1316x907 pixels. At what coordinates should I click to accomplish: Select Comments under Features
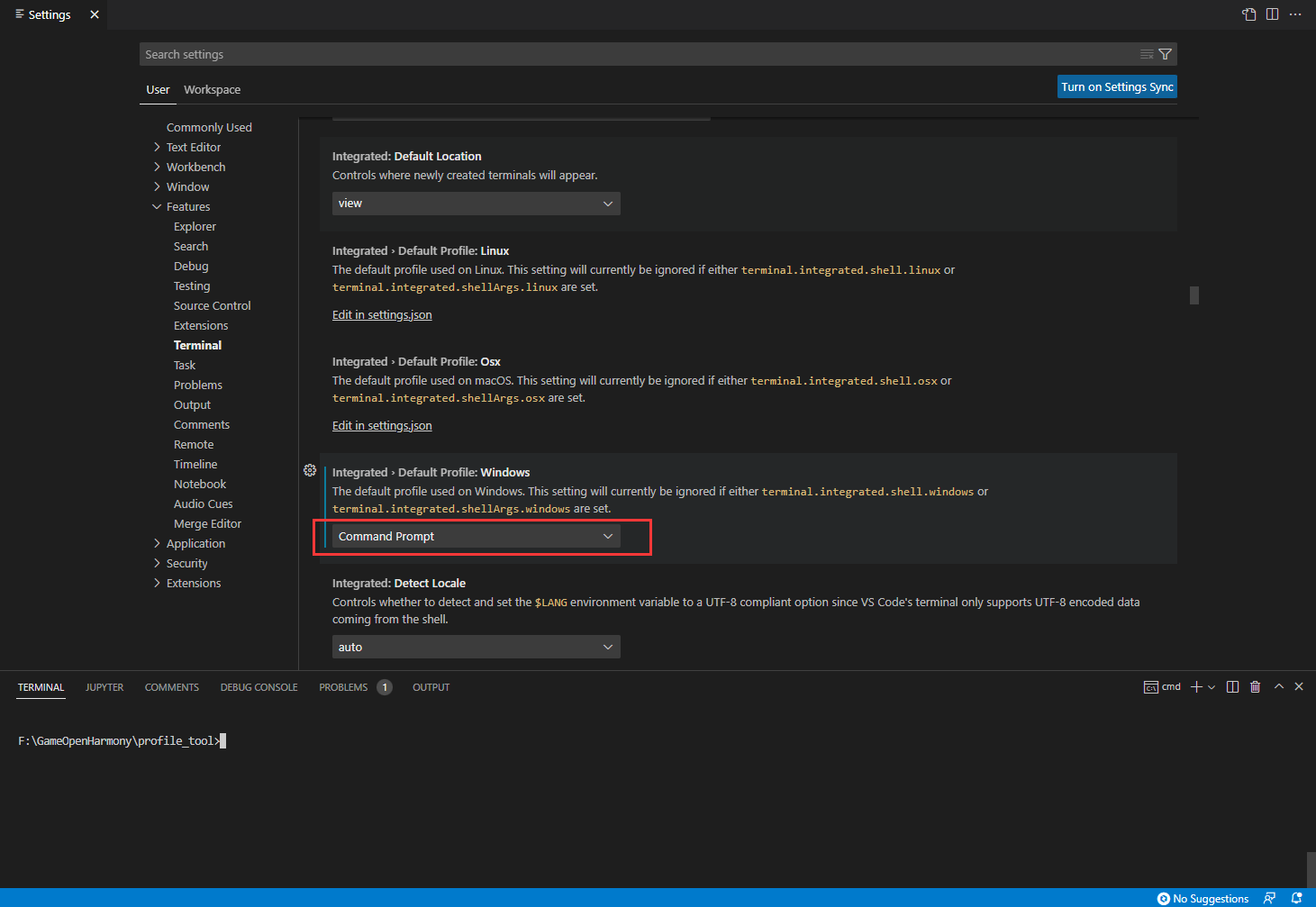(x=202, y=425)
